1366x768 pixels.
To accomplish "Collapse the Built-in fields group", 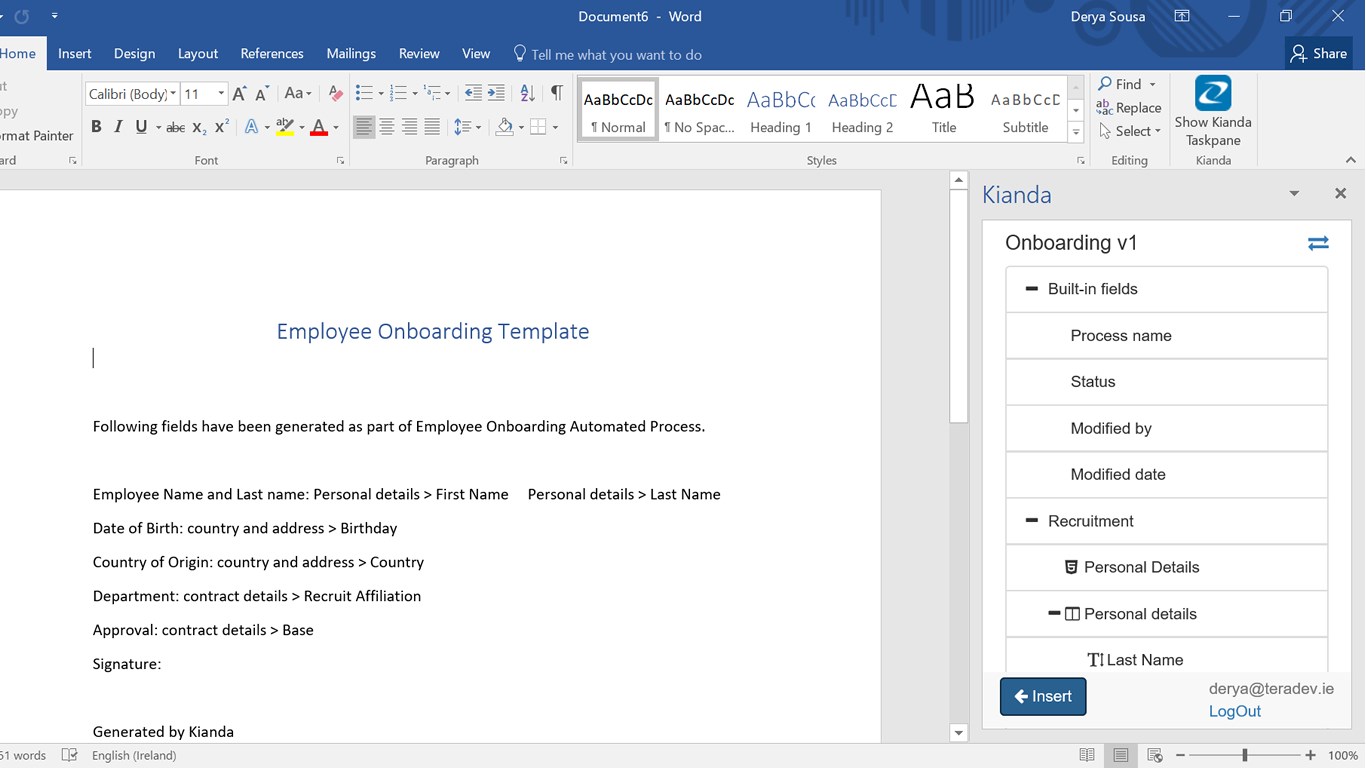I will 1032,289.
